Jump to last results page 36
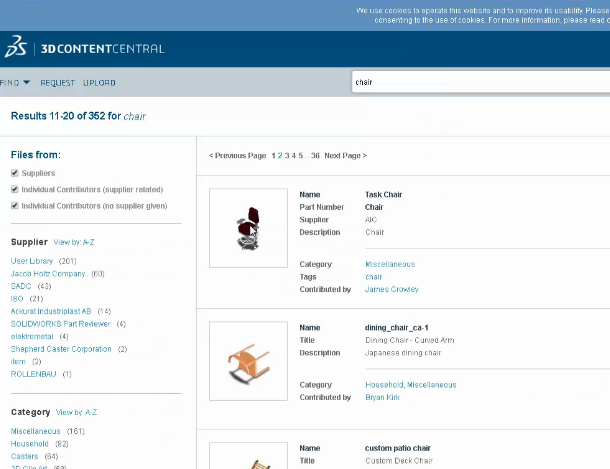610x469 pixels. tap(315, 156)
